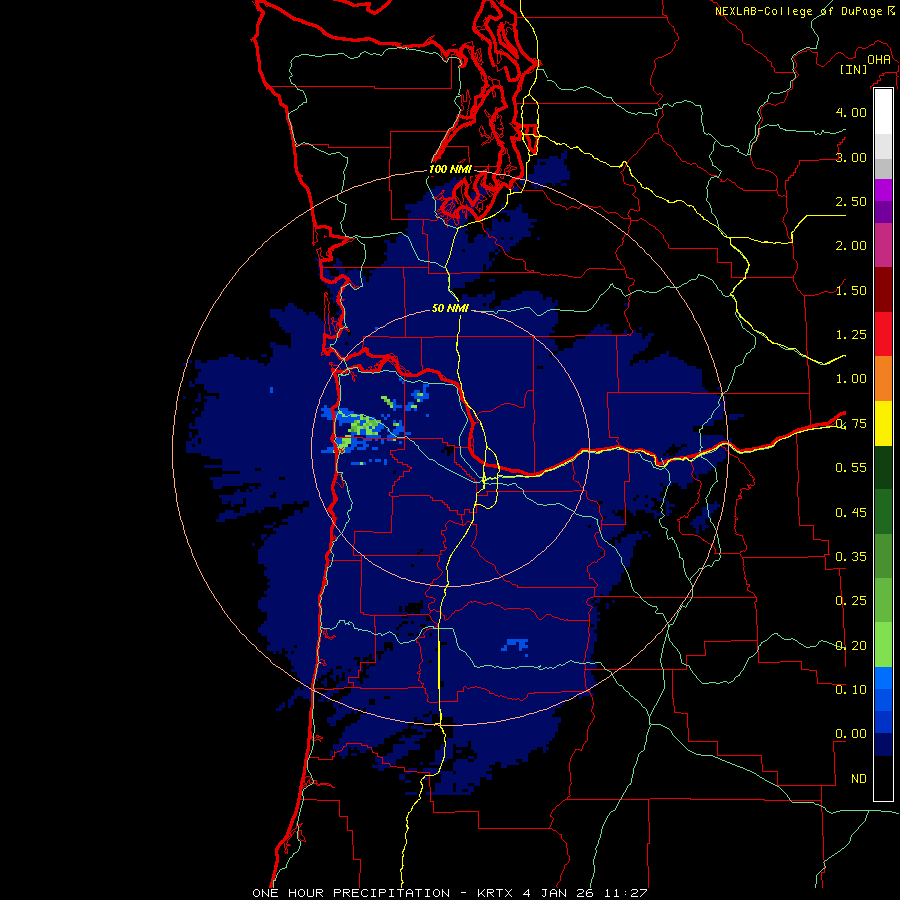This screenshot has width=900, height=900.
Task: Click the yellow legend swatch
Action: [883, 423]
